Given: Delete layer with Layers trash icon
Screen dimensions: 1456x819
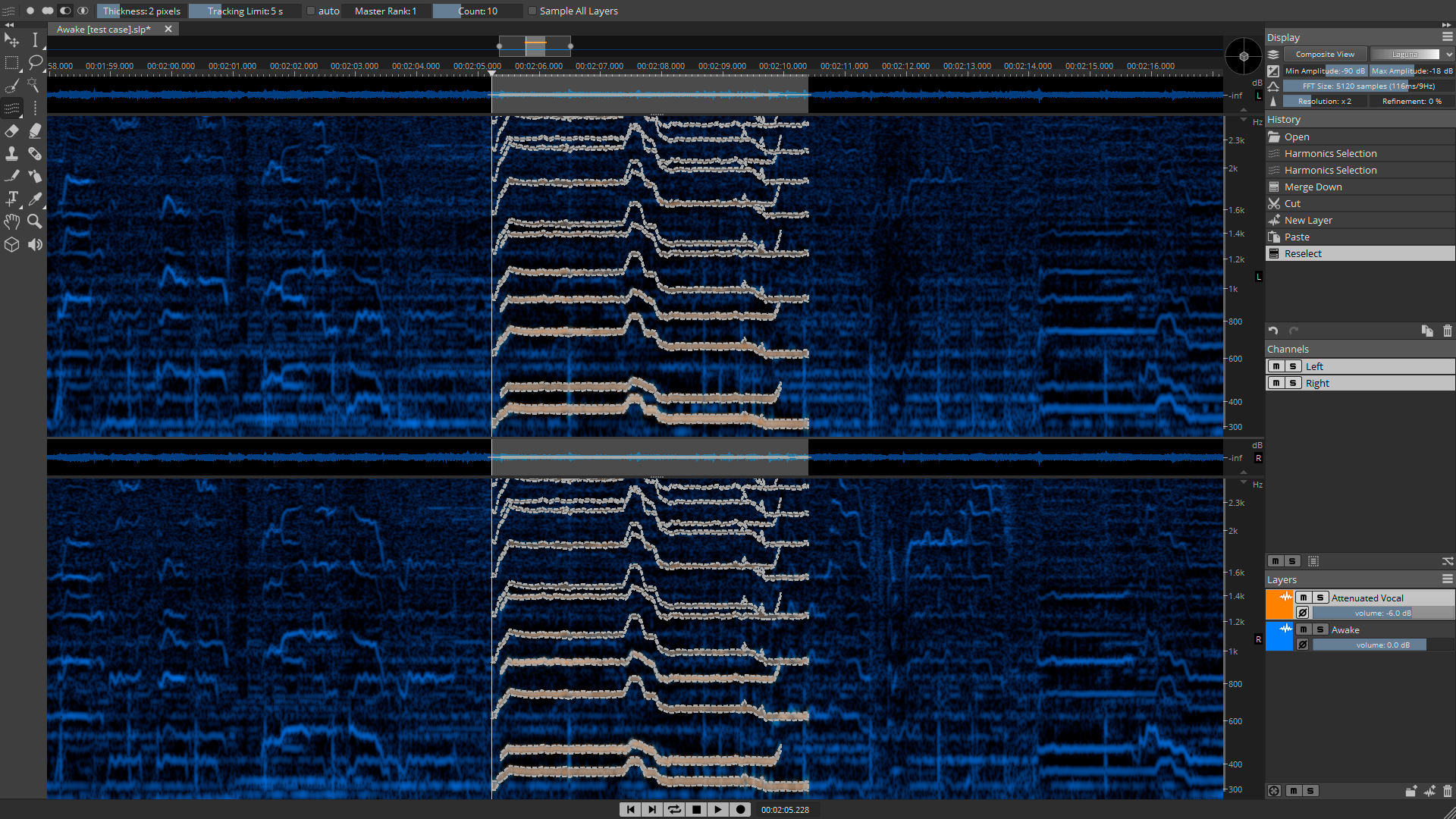Looking at the screenshot, I should click(1447, 791).
